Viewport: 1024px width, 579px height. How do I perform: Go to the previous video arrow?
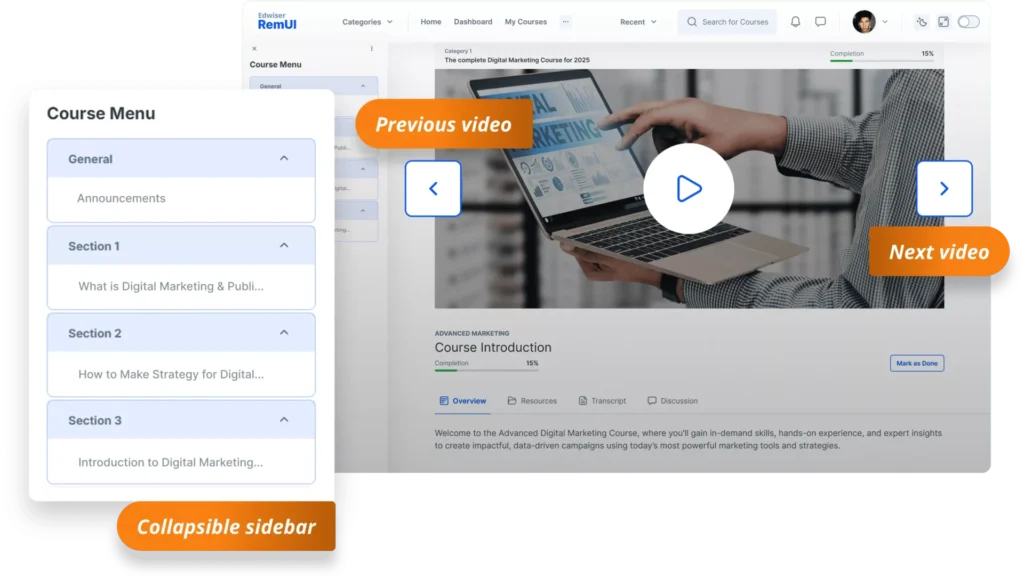tap(433, 188)
